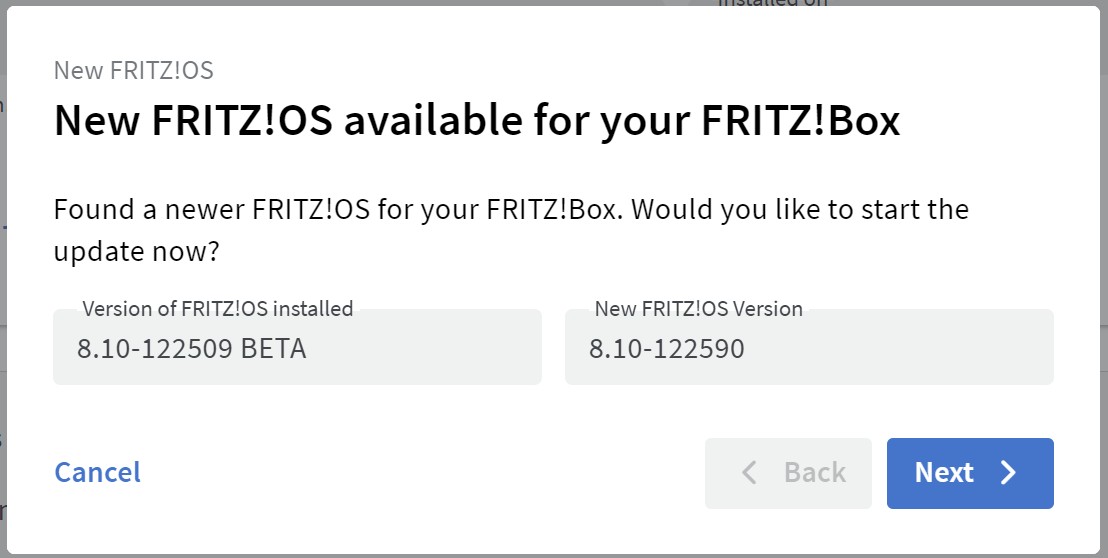Click the "Version of FRITZ!OS installed" label
Viewport: 1108px width, 558px height.
click(217, 309)
